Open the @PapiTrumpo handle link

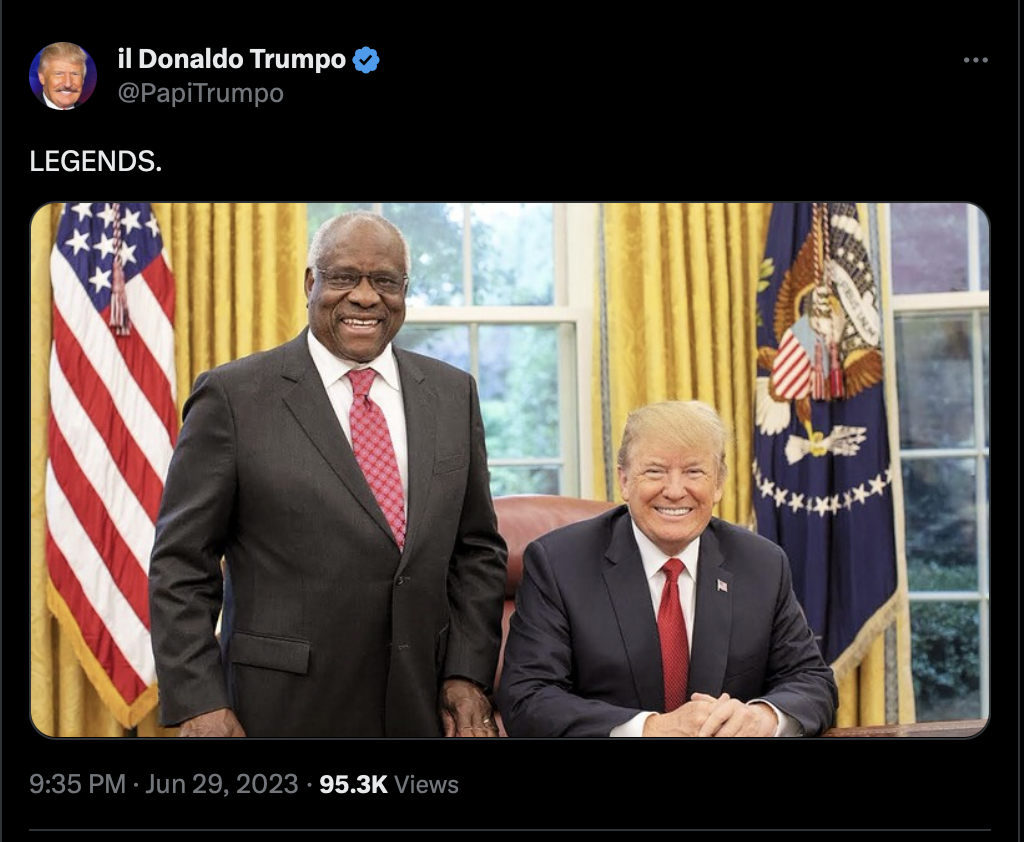pos(200,93)
